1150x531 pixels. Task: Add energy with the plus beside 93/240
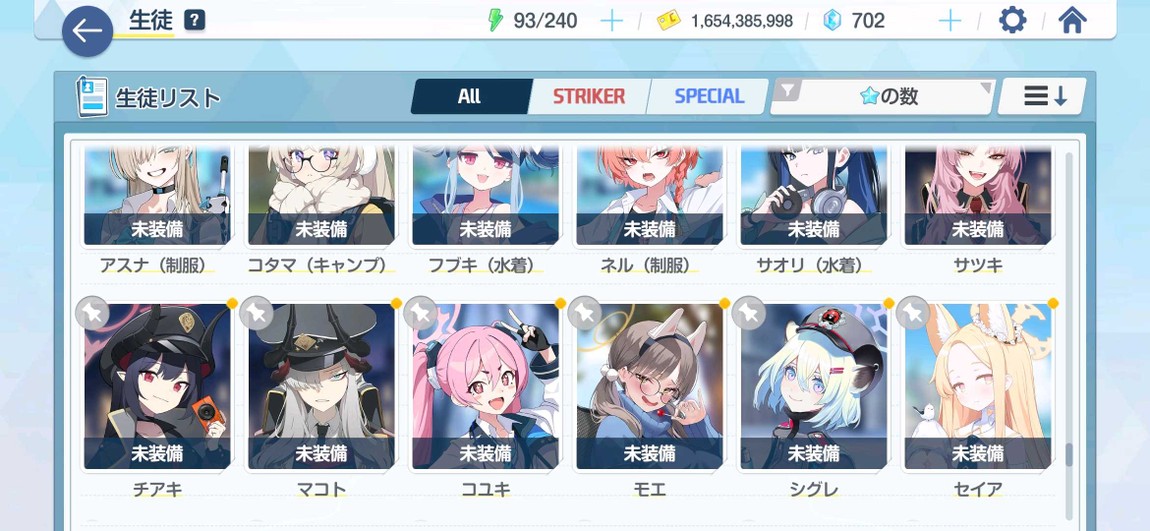[x=611, y=21]
